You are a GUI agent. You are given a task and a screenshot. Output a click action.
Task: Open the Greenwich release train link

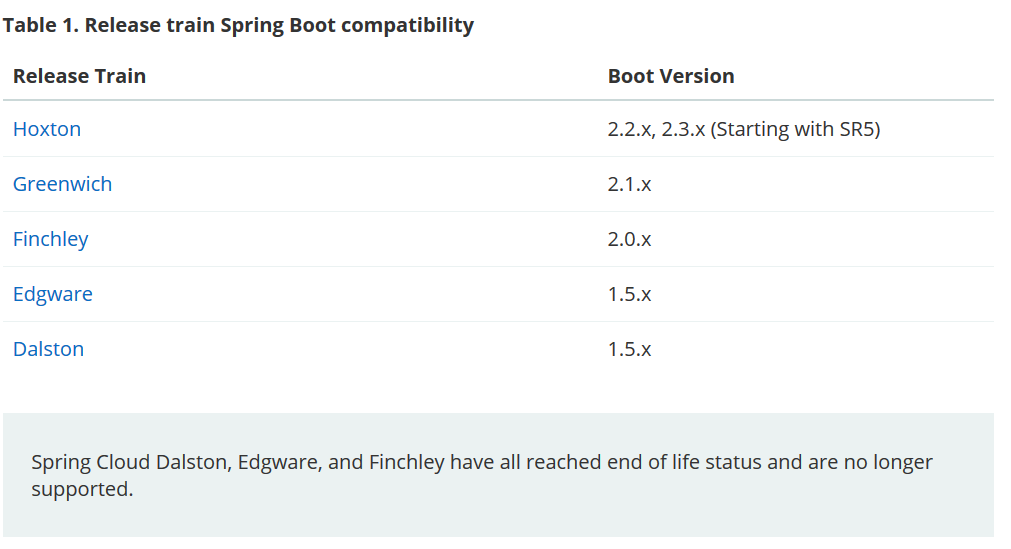62,184
